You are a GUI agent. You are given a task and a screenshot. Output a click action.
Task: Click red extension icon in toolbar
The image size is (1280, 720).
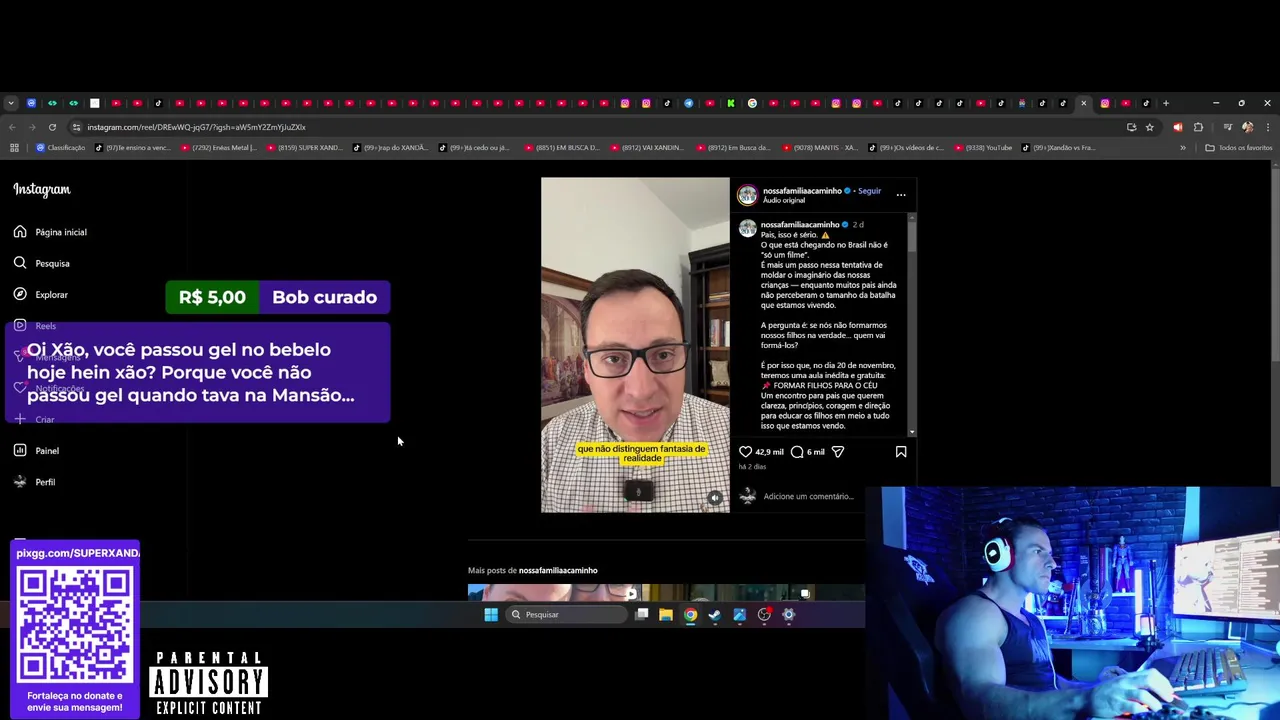point(1177,127)
